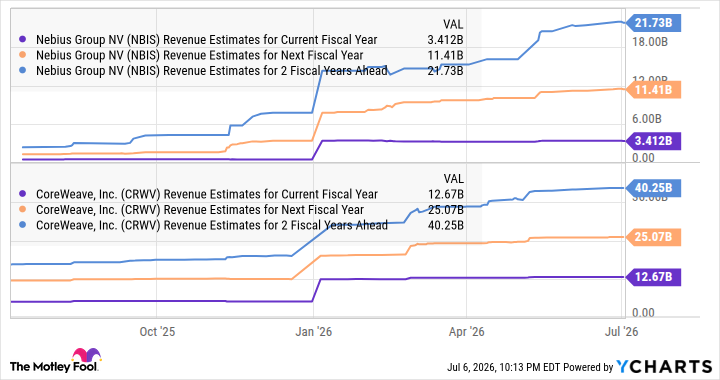Click the 18.00B y-axis label
This screenshot has width=720, height=380.
point(650,42)
